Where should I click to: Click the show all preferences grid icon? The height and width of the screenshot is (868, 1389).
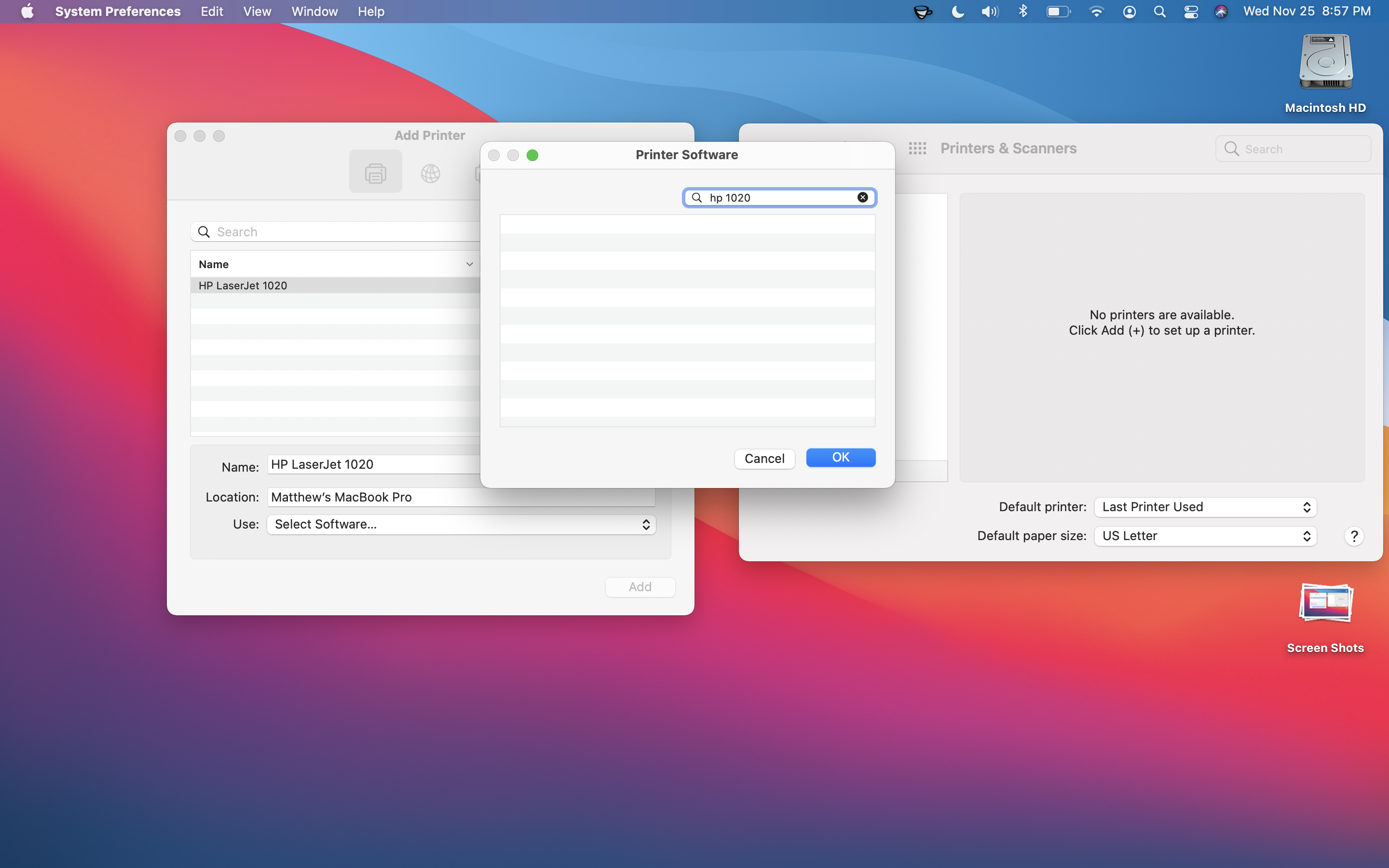coord(917,149)
